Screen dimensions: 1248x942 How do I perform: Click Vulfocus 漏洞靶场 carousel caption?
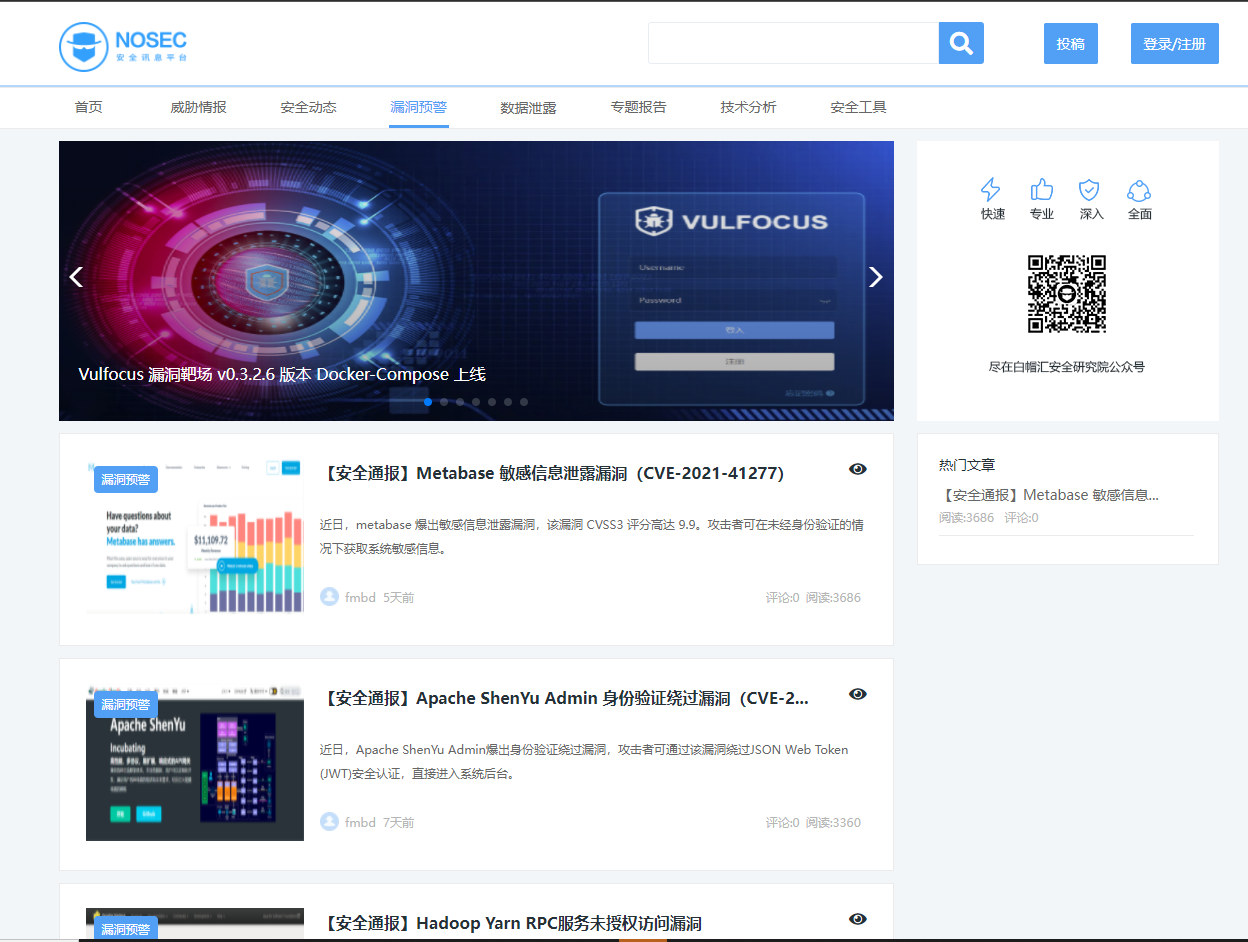(x=282, y=374)
